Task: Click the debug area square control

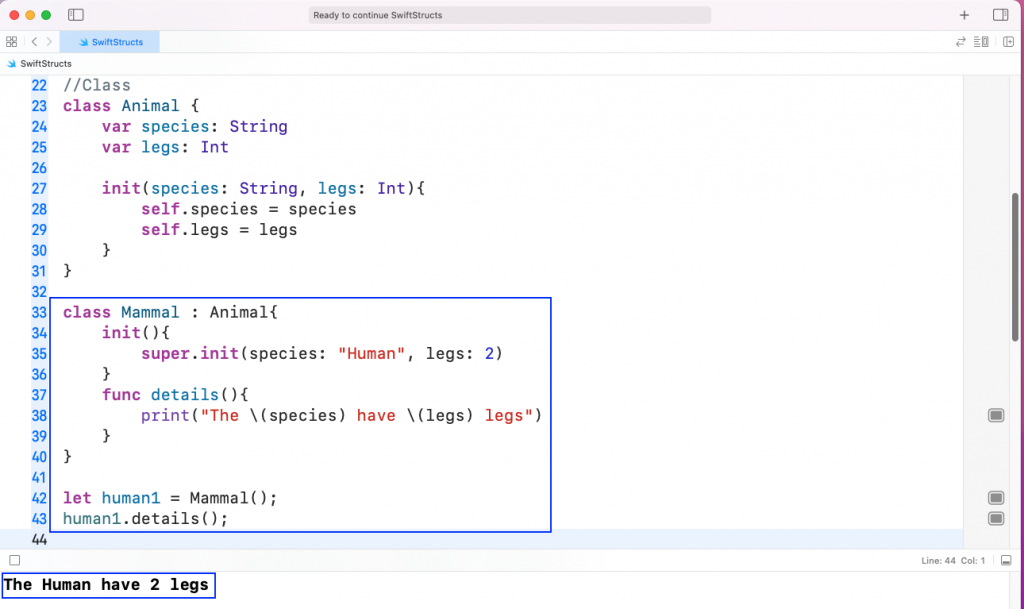Action: pos(14,560)
